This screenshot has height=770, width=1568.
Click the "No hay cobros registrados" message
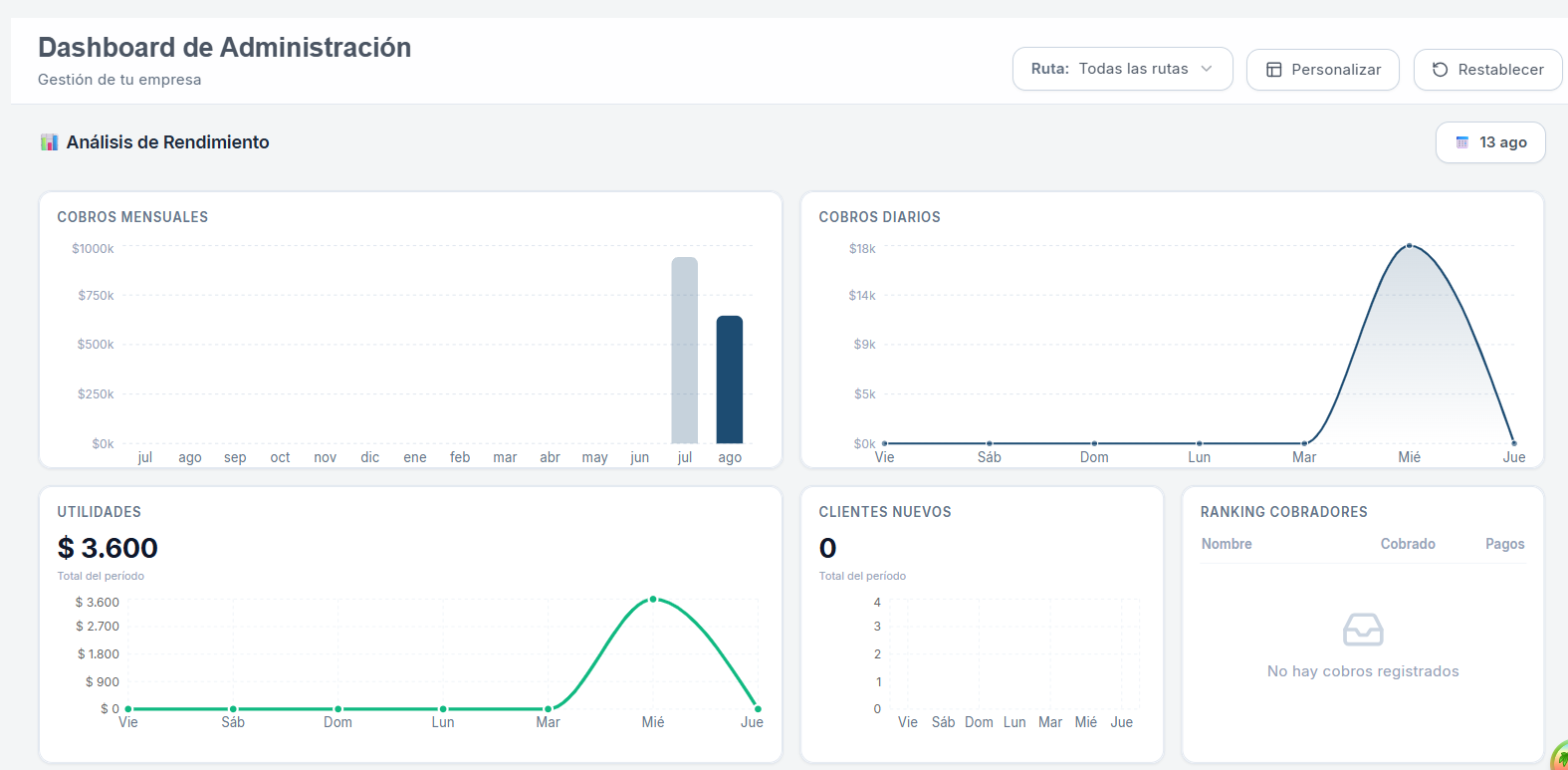tap(1363, 671)
